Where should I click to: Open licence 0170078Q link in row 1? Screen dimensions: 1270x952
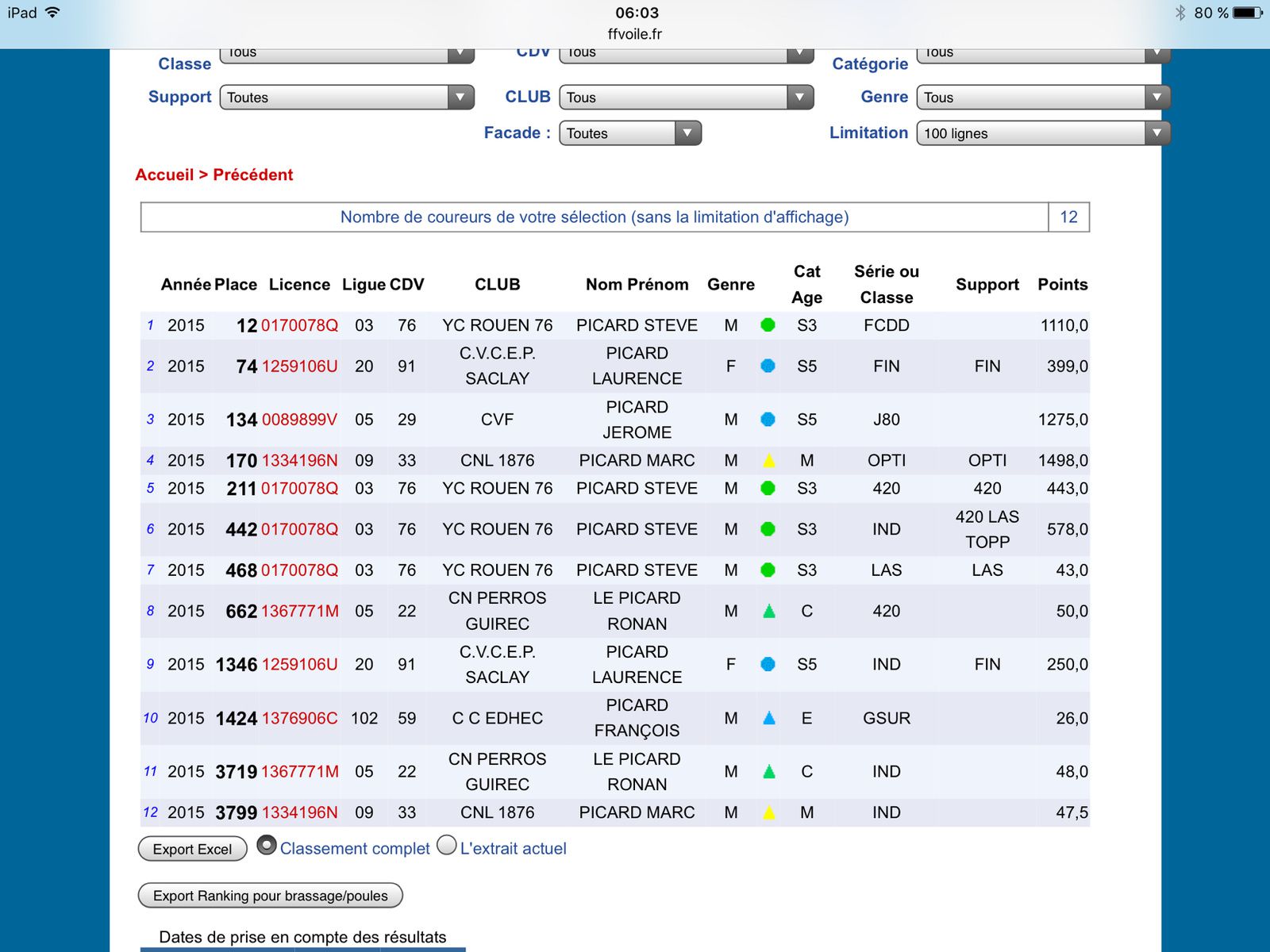[299, 325]
